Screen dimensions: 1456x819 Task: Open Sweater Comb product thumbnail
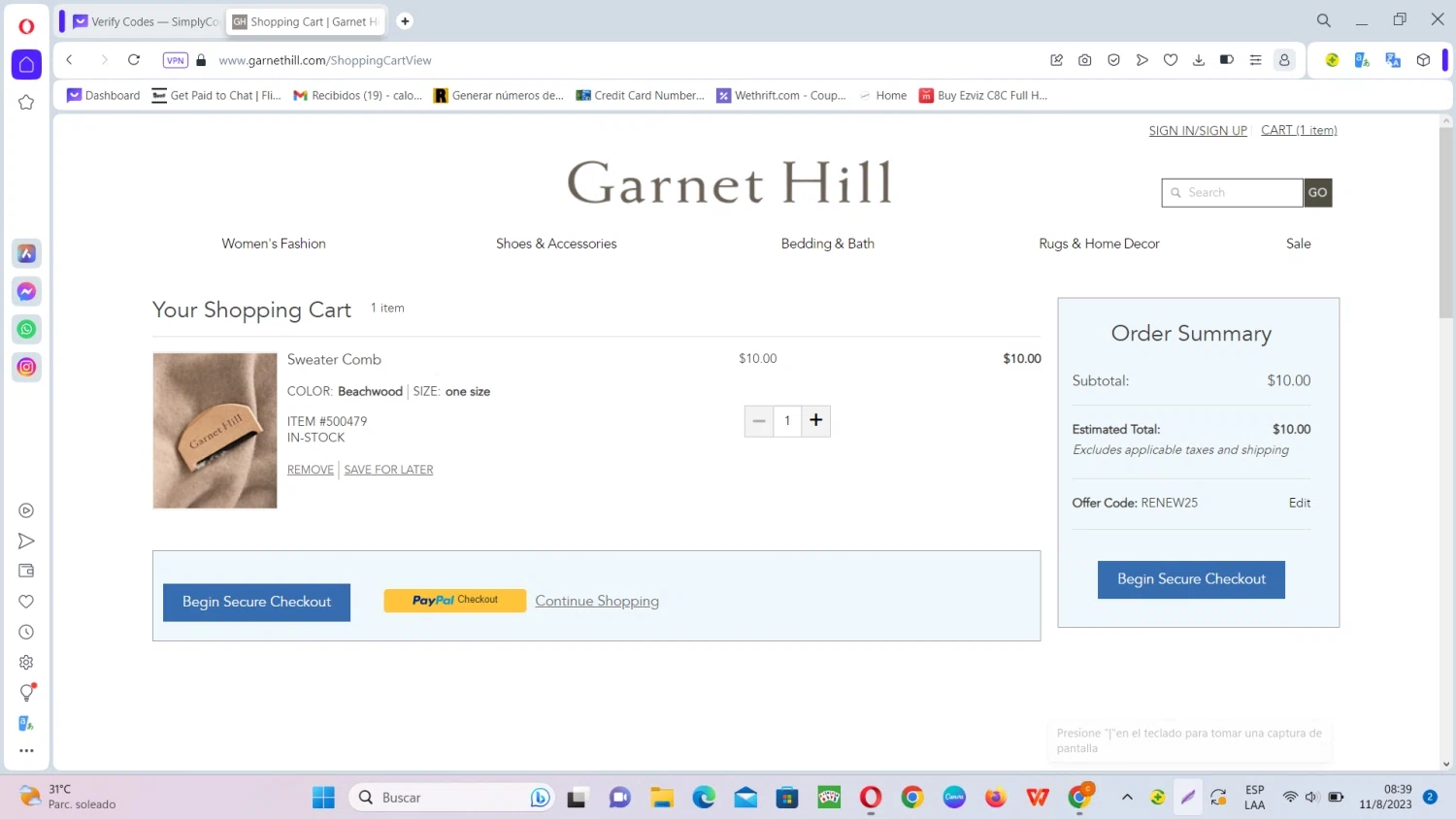pyautogui.click(x=215, y=431)
